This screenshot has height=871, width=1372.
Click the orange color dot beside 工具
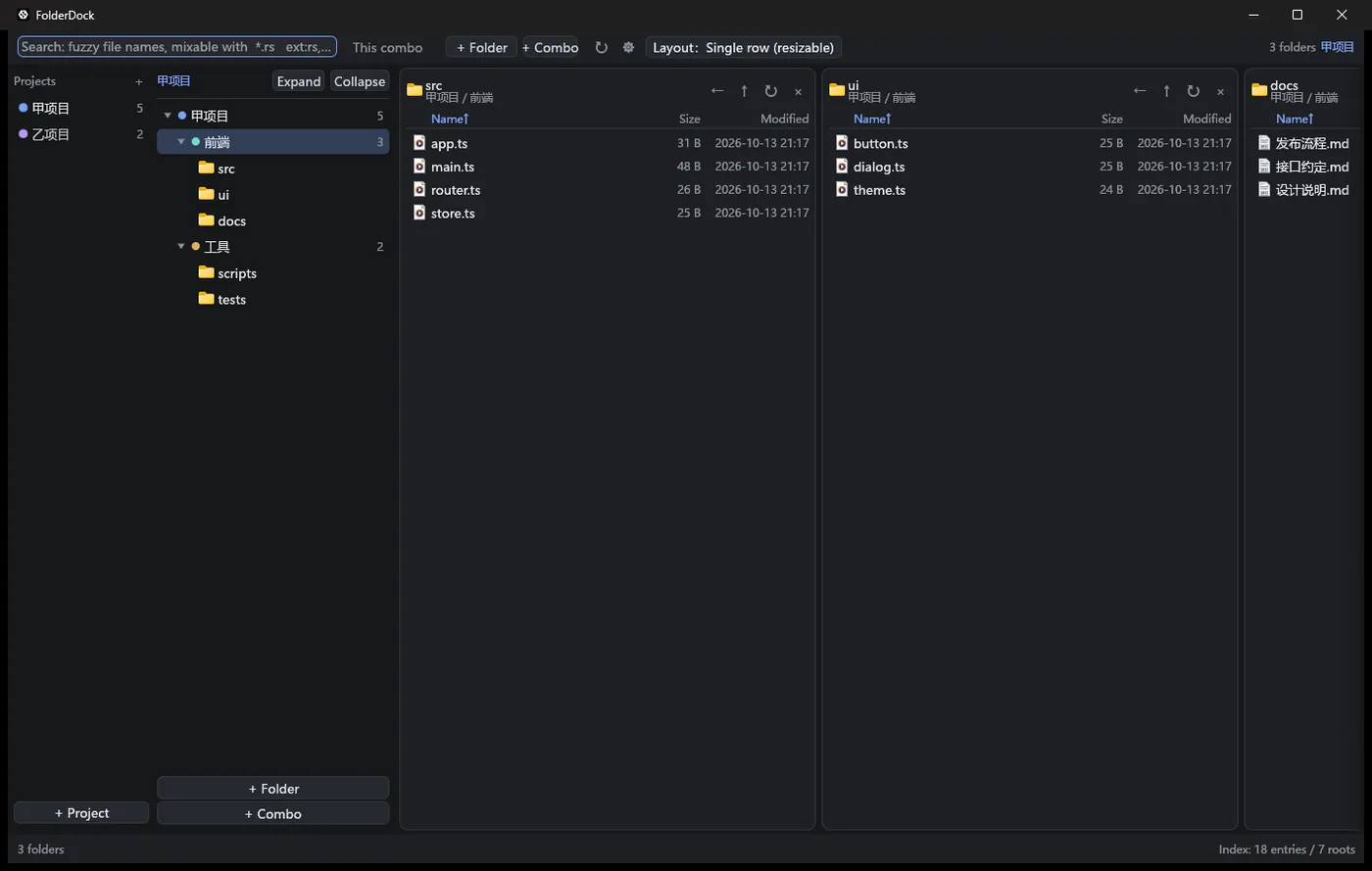pyautogui.click(x=196, y=247)
